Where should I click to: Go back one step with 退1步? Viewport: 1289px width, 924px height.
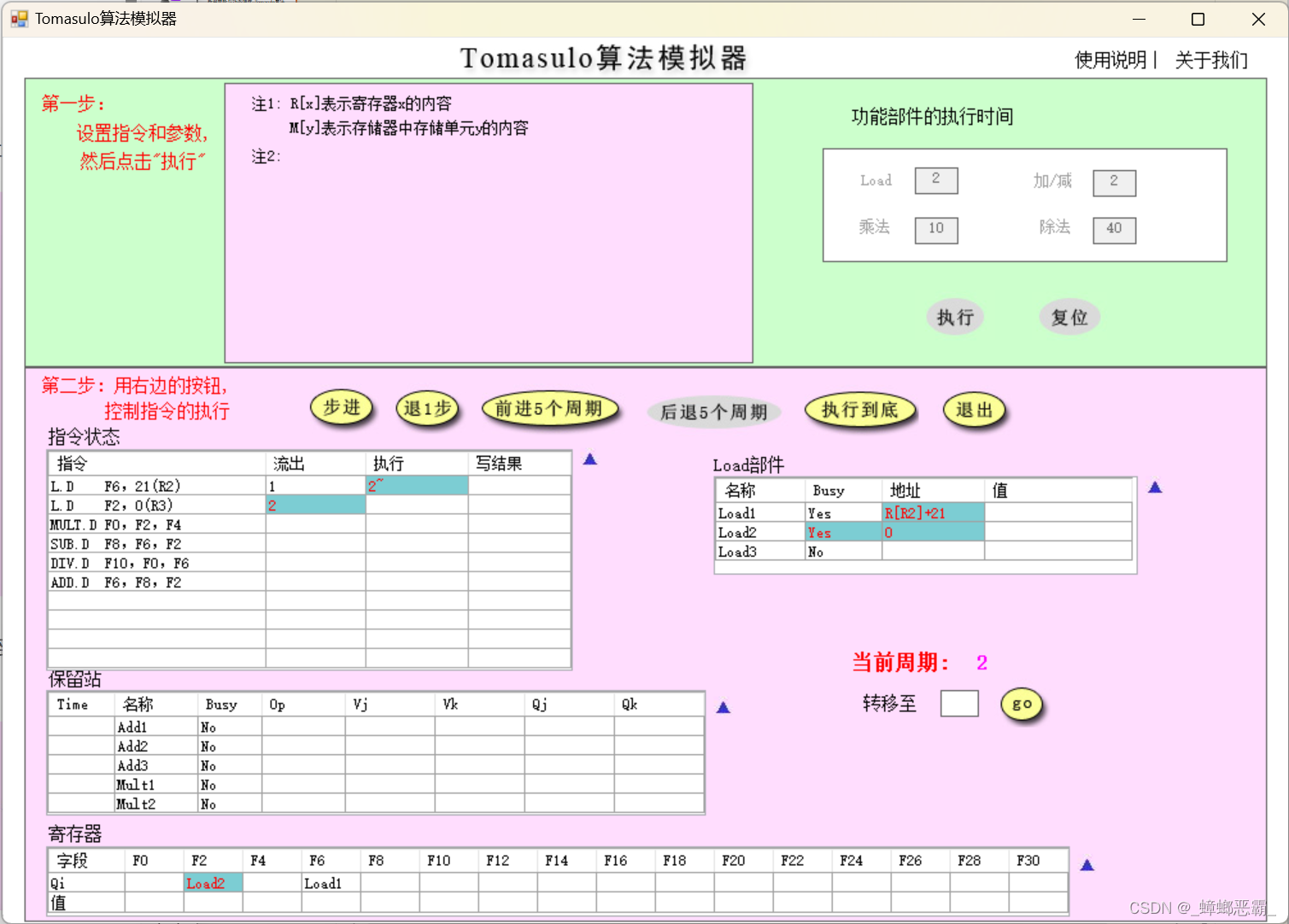tap(427, 409)
